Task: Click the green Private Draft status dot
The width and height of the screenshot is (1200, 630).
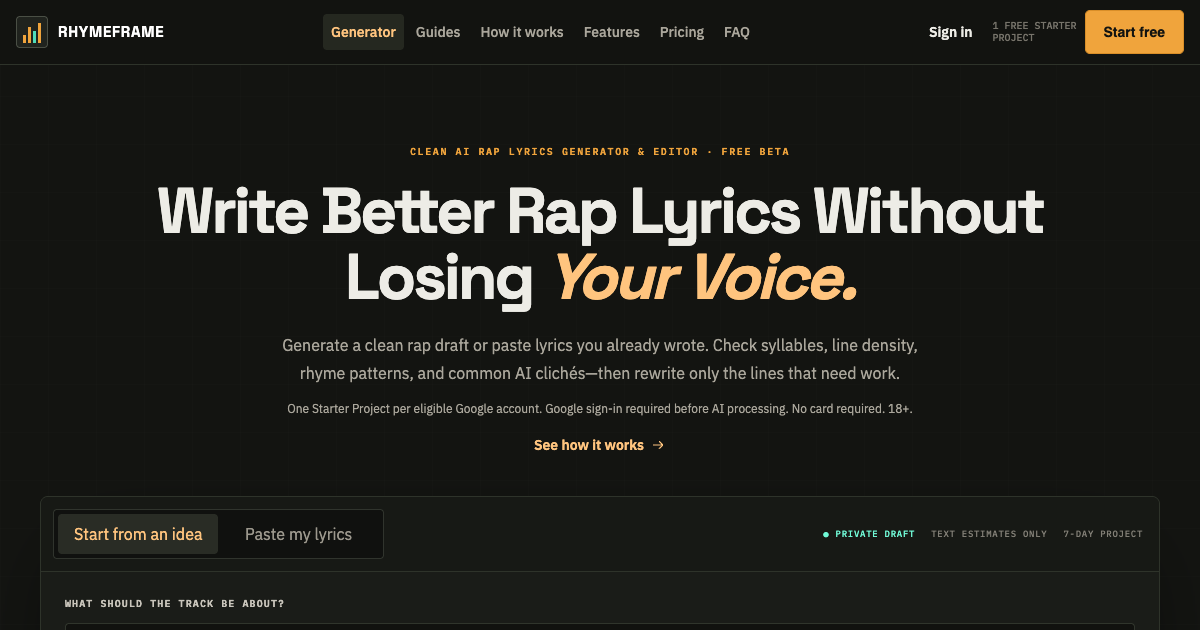Action: 826,534
